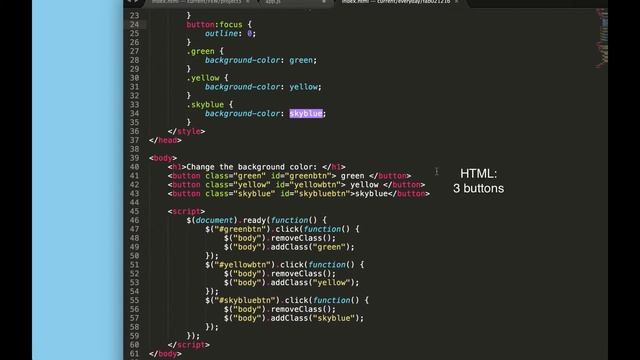Screen dimensions: 640x360
Task: Click the id="greenbtn" attribute on line 41
Action: pyautogui.click(x=303, y=176)
